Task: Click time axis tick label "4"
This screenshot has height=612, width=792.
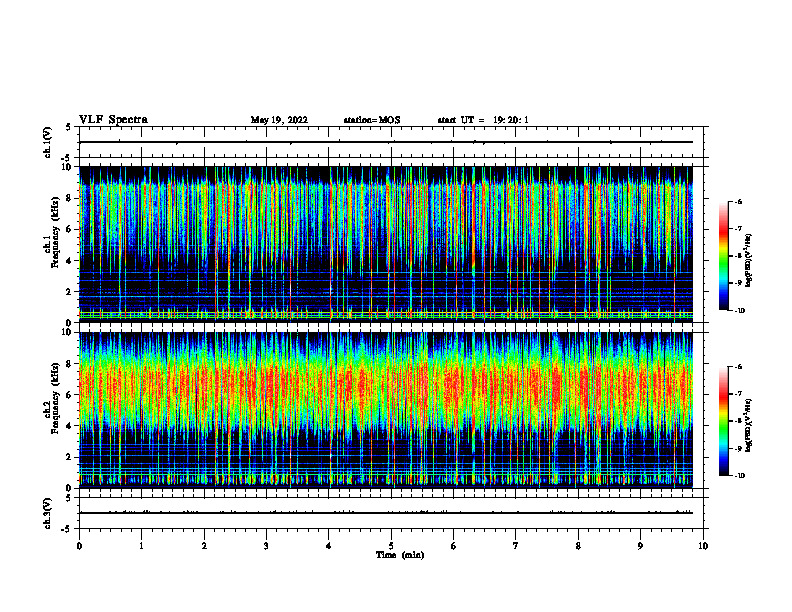Action: (329, 546)
